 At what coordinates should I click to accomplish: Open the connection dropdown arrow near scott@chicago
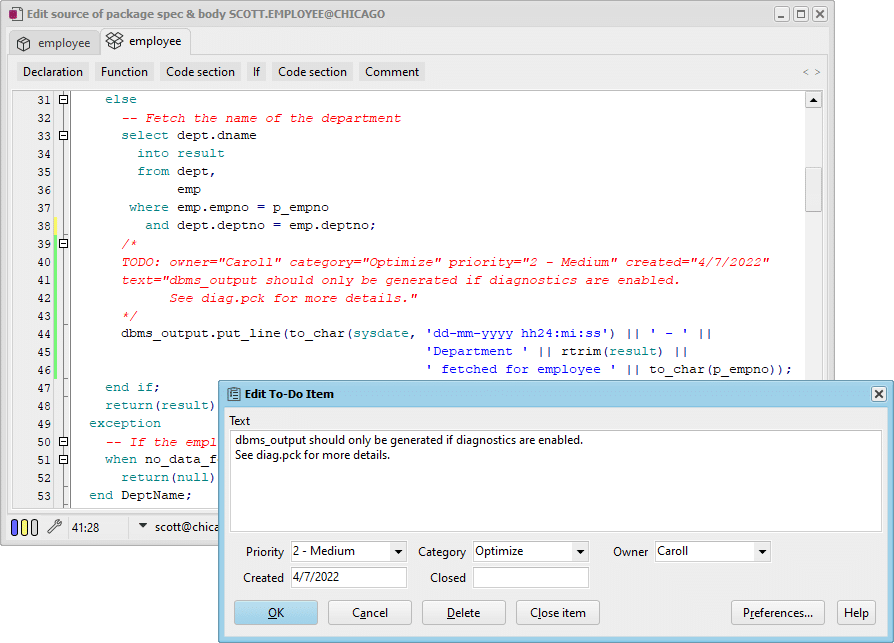point(143,526)
